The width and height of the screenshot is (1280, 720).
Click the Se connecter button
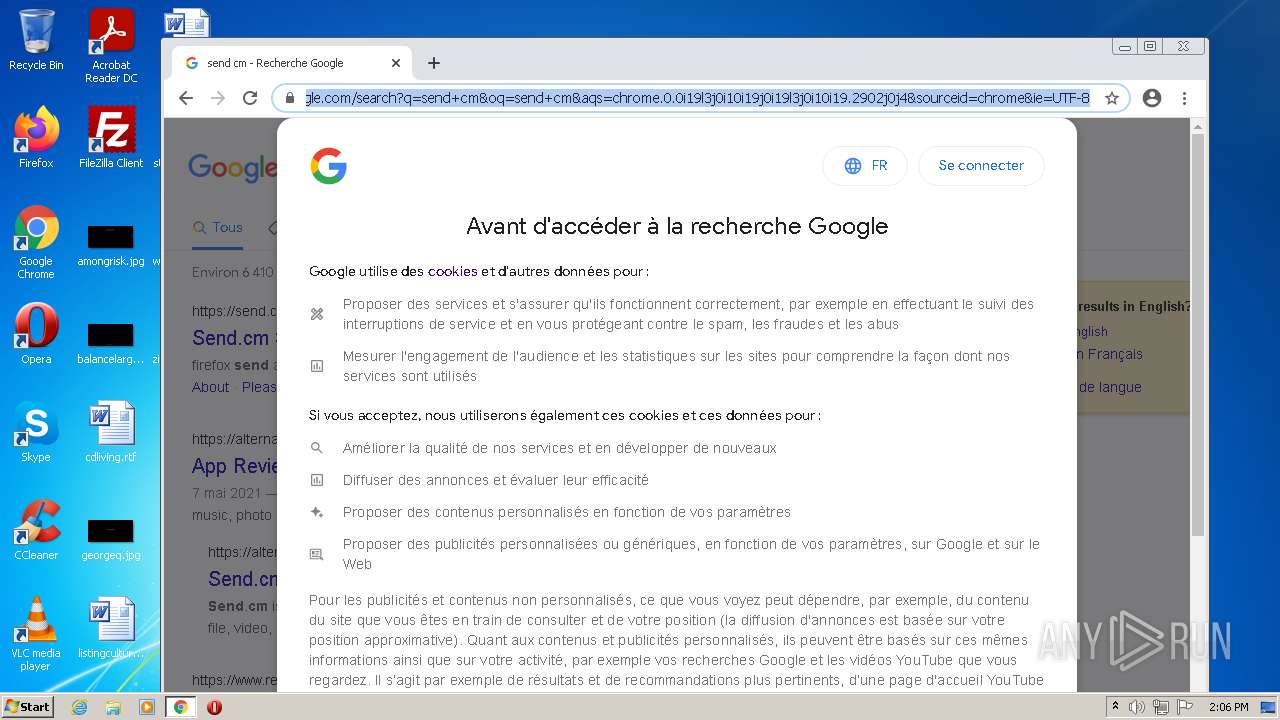click(x=981, y=166)
